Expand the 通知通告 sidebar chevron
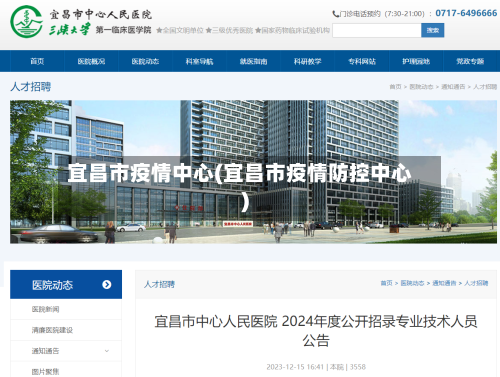 [x=107, y=351]
